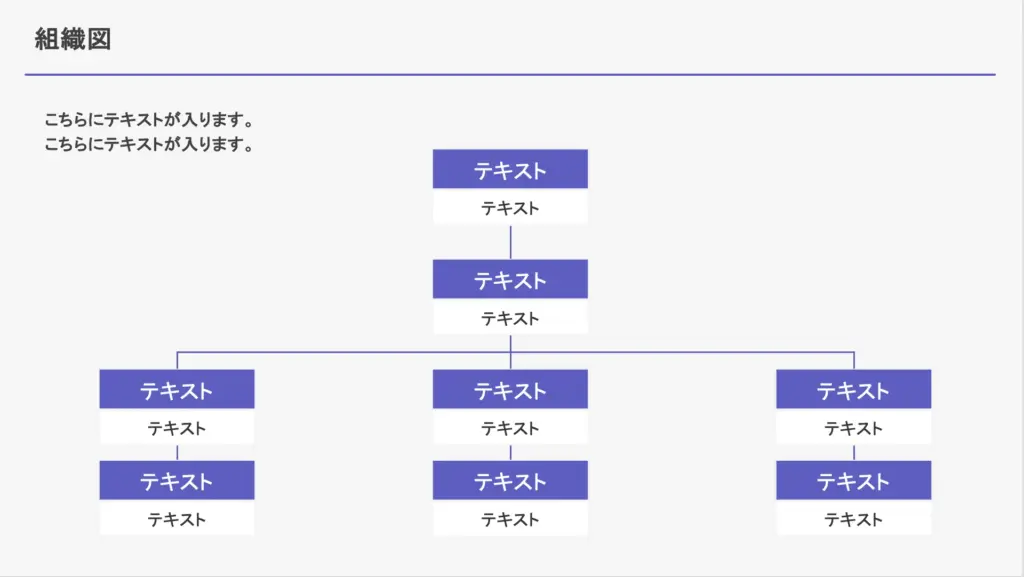
Task: Select the purple divider line under the title
Action: [x=510, y=74]
